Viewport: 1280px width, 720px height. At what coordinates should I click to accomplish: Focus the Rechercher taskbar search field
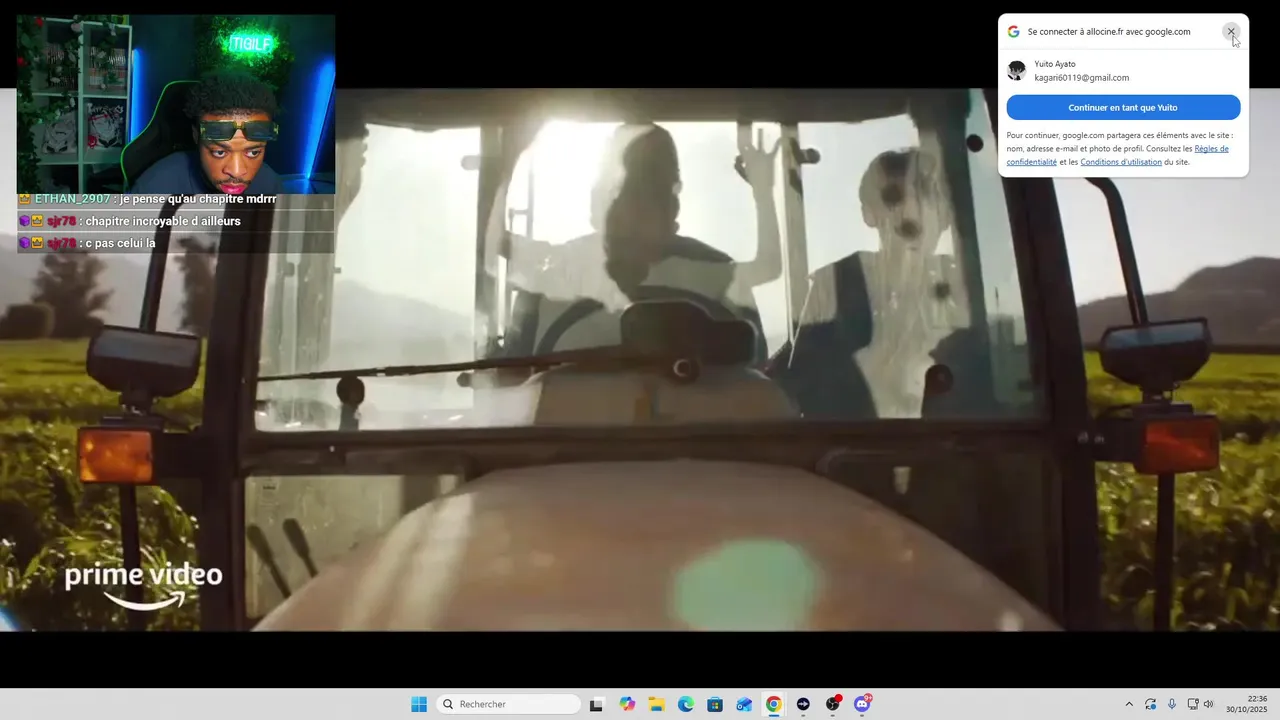509,704
